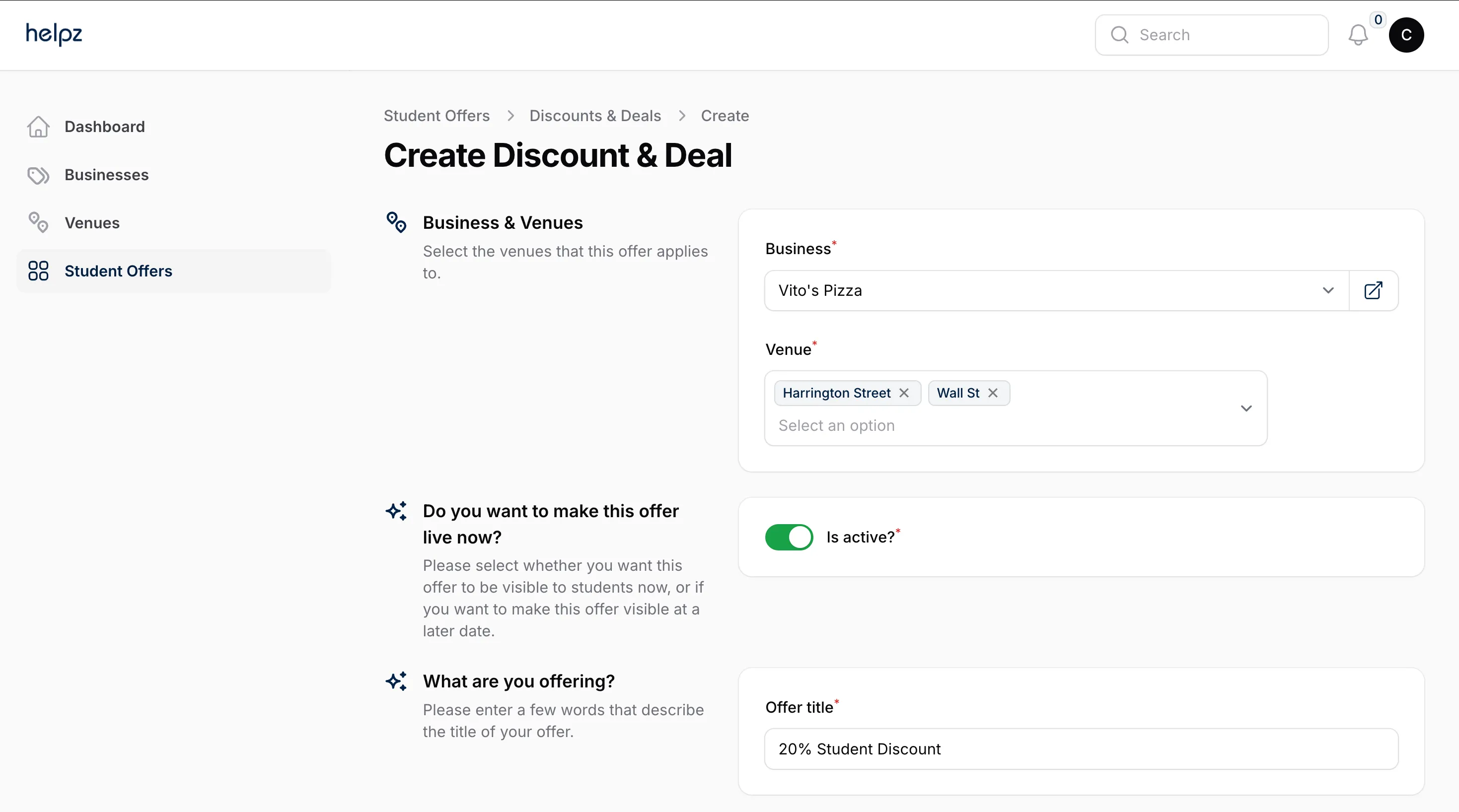1459x812 pixels.
Task: Click the 'Select an option' venue field
Action: [x=837, y=426]
